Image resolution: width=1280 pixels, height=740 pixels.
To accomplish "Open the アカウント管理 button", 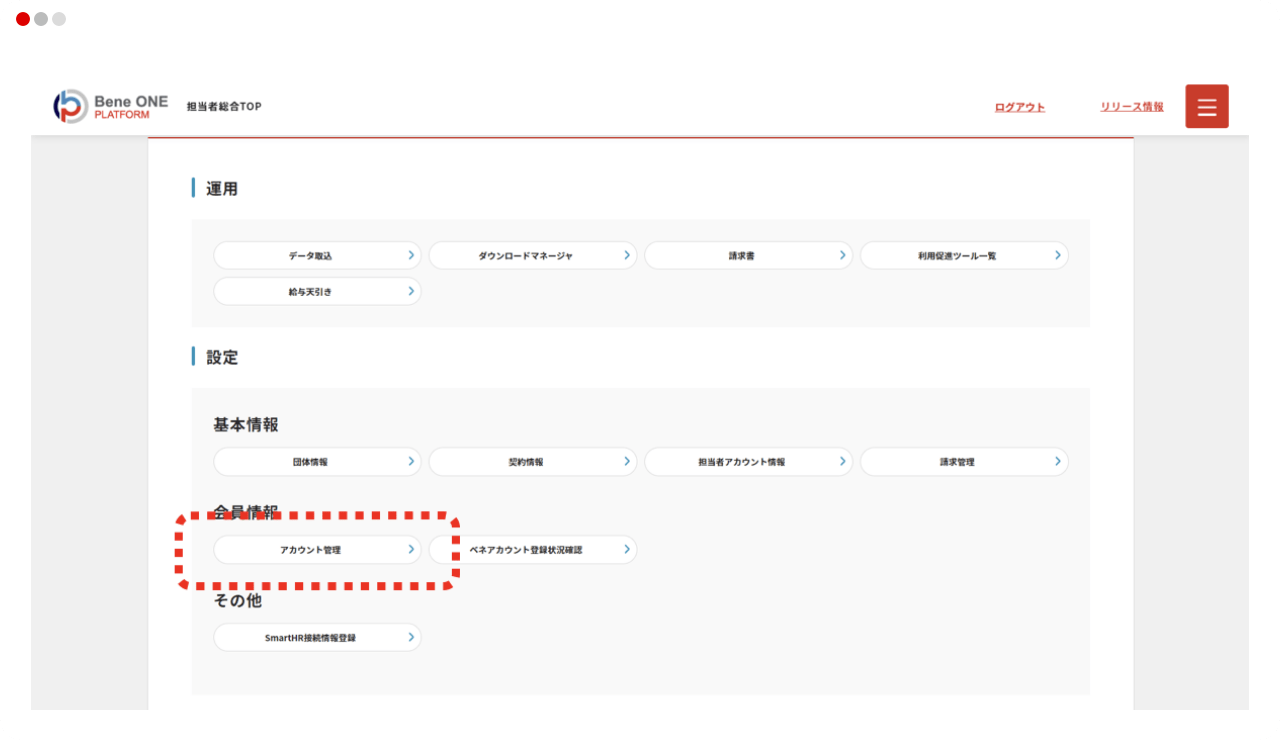I will point(317,550).
